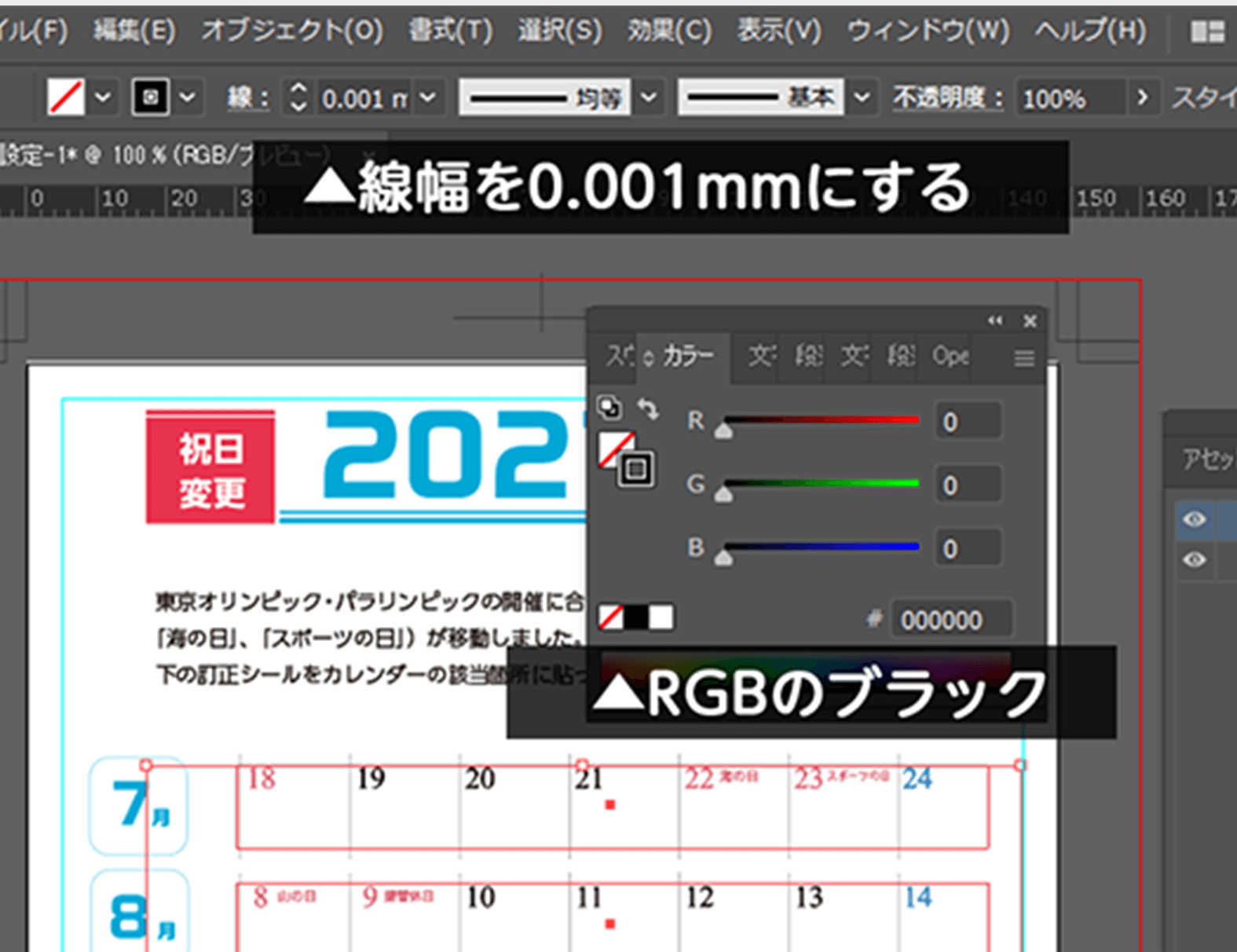1237x952 pixels.
Task: Click the hex color 000000 input field
Action: pos(950,621)
